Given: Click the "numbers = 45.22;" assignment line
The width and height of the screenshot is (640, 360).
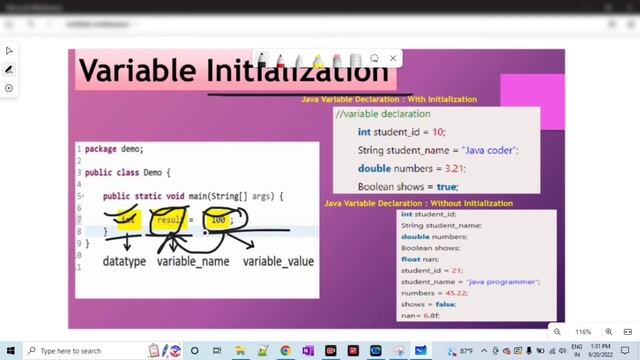Looking at the screenshot, I should coord(434,293).
